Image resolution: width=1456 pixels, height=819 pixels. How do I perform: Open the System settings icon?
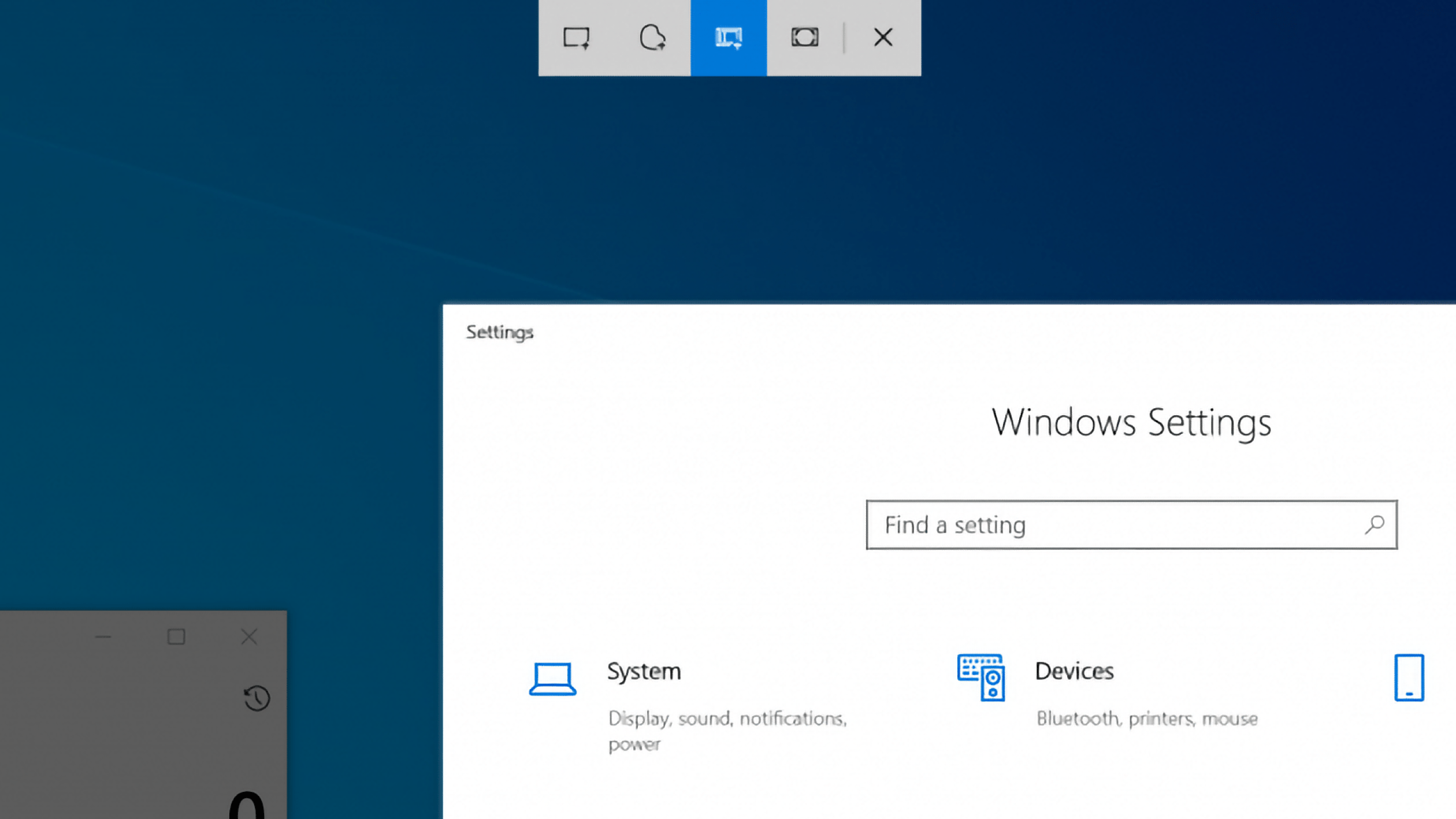pos(552,679)
